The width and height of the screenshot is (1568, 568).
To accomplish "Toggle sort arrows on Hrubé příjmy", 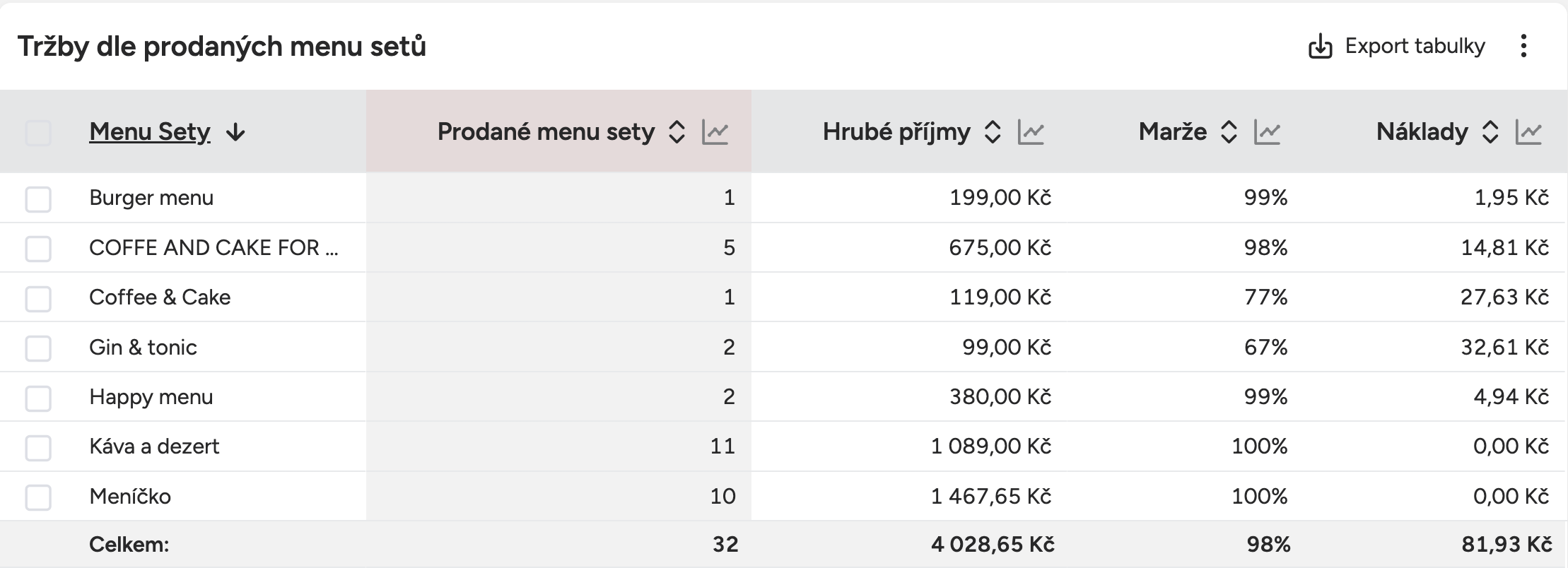I will (x=993, y=132).
